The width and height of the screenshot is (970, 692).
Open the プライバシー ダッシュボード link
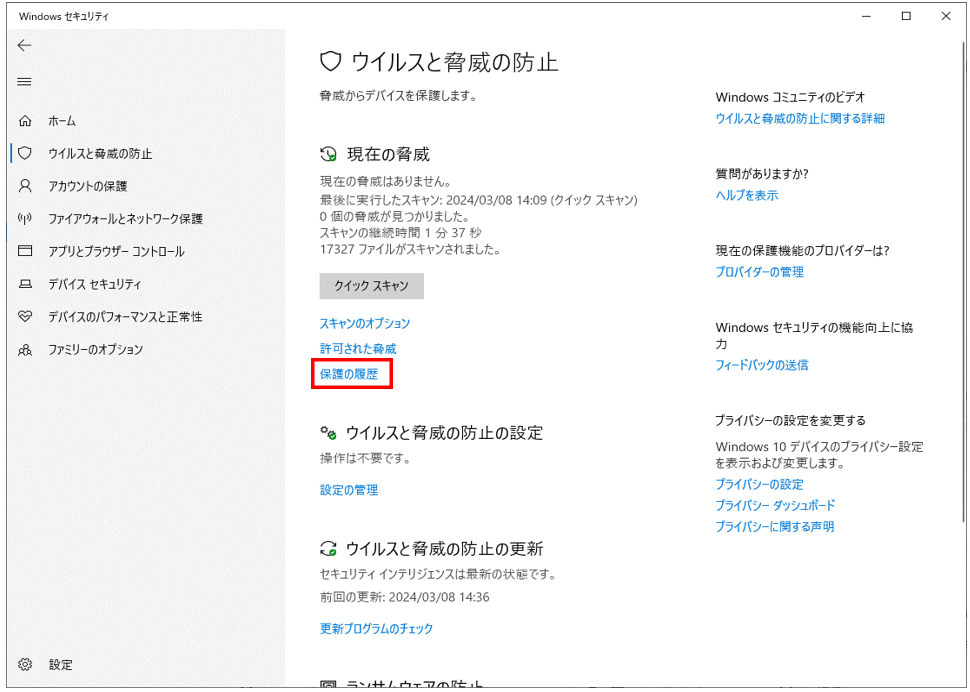[775, 505]
